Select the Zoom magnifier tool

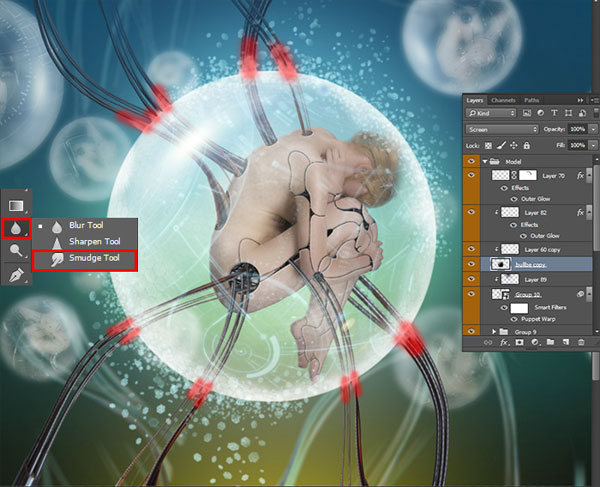pyautogui.click(x=16, y=251)
